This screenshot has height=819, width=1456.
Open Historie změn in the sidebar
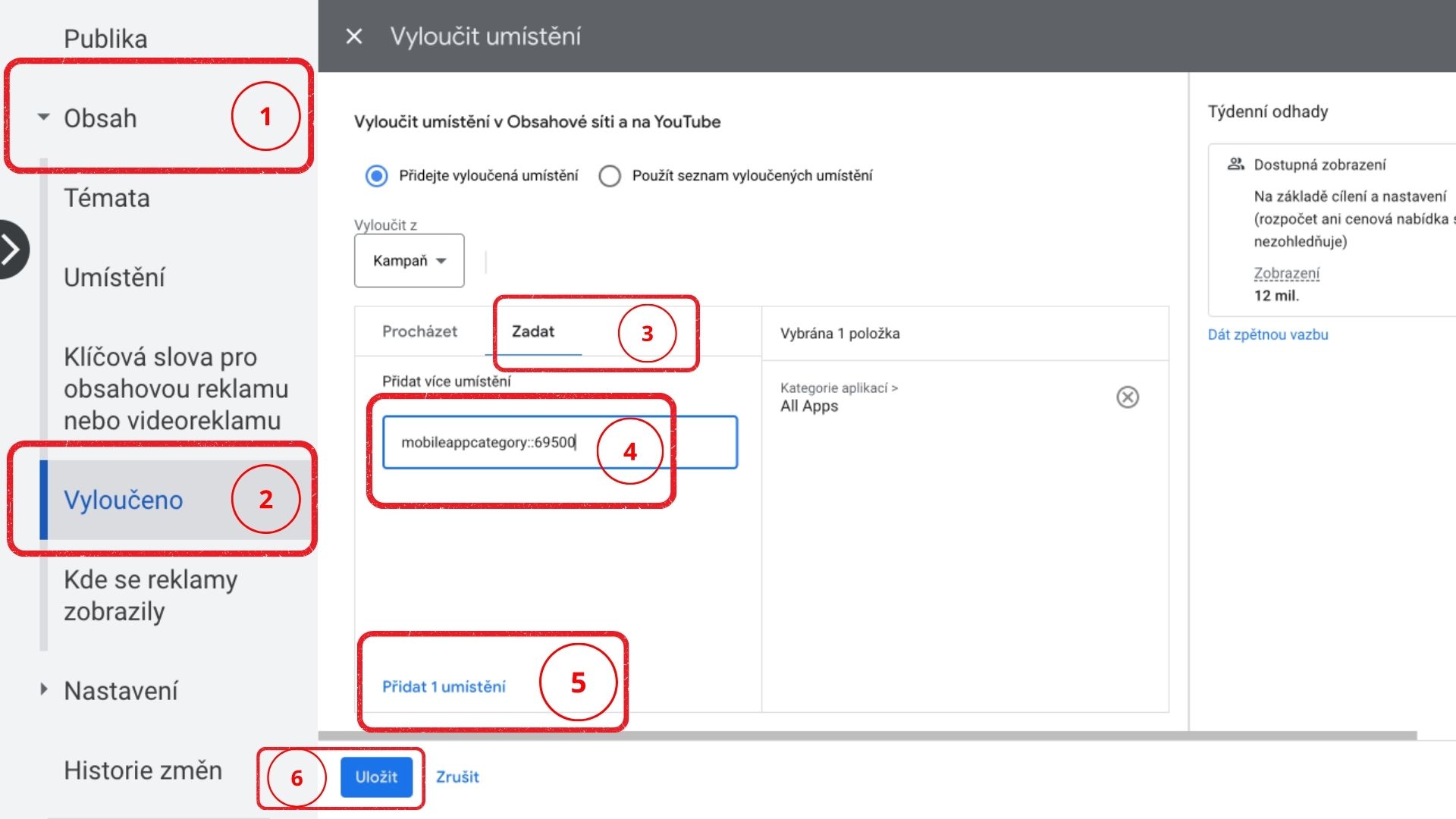pos(143,770)
